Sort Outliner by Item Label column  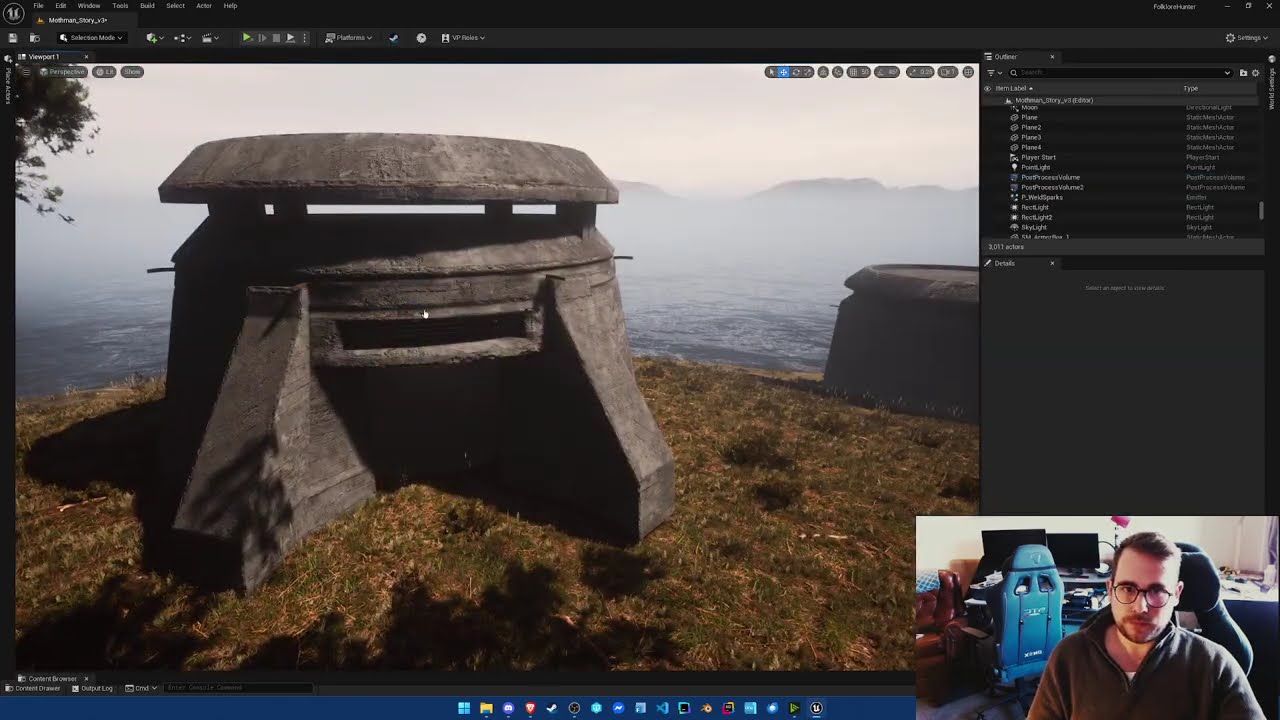point(1015,88)
